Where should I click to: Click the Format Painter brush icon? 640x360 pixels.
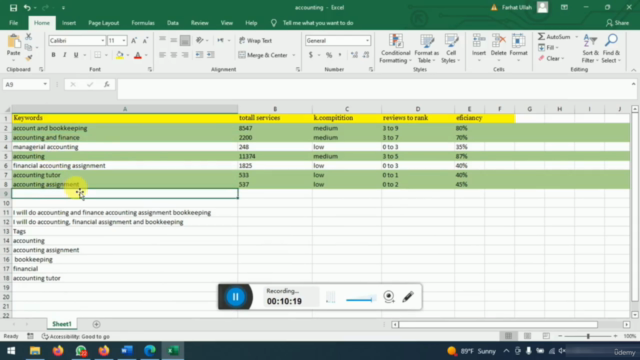point(29,58)
